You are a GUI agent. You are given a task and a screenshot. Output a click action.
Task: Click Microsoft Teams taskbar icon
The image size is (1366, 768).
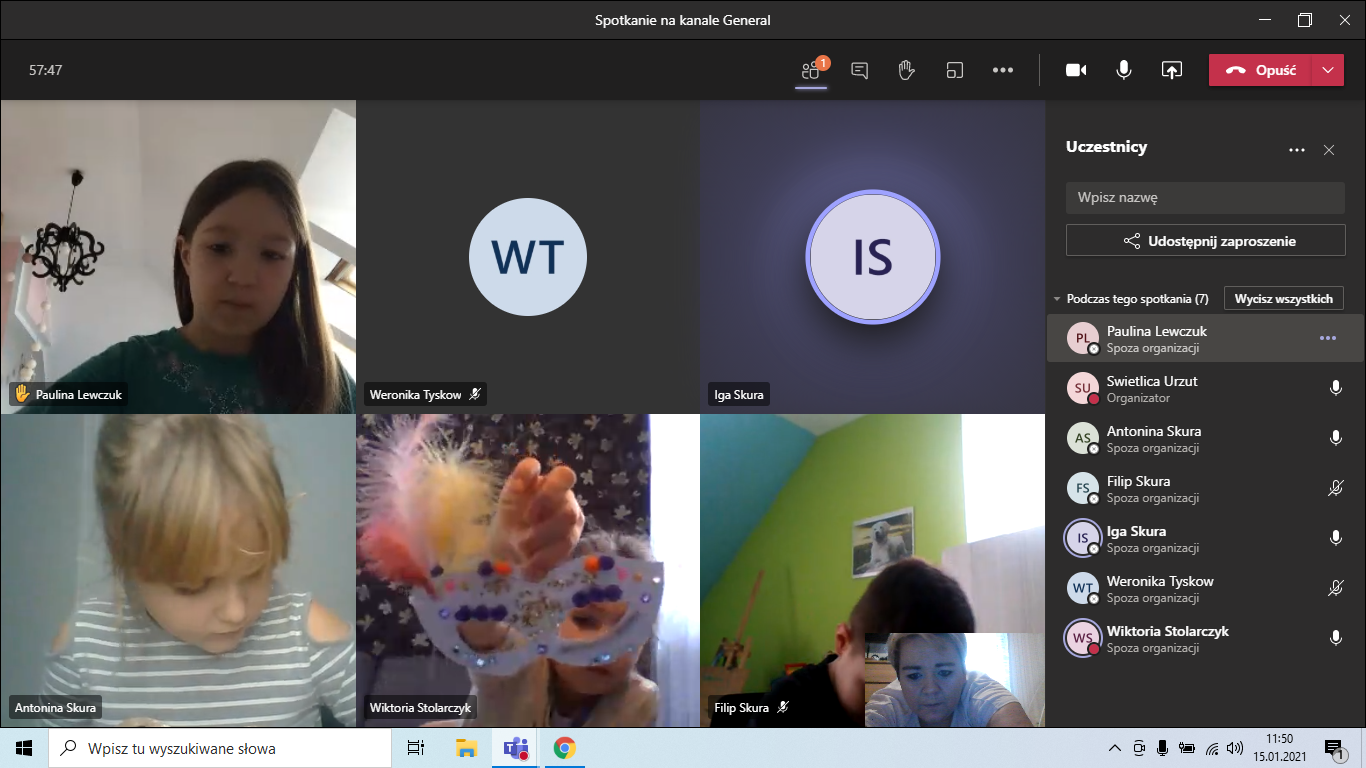point(515,748)
